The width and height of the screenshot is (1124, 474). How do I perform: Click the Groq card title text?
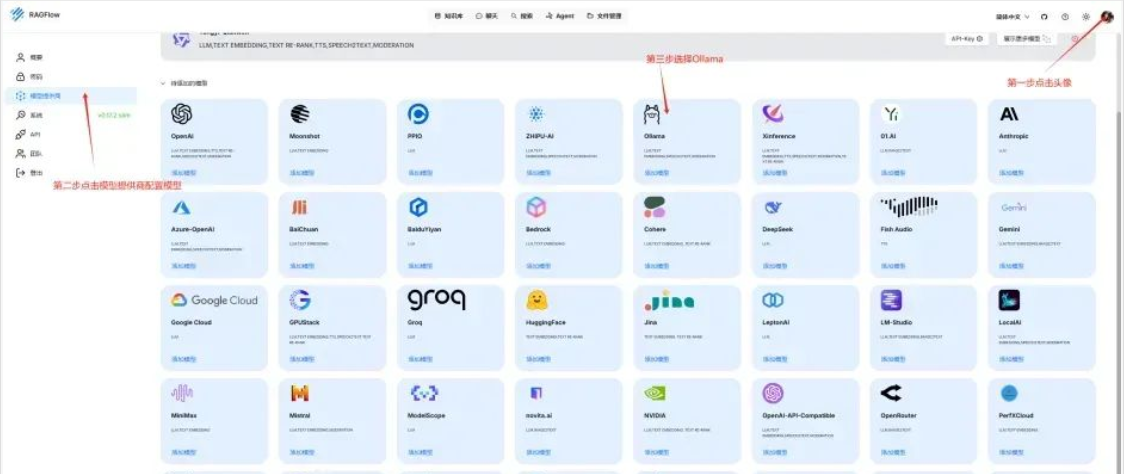pyautogui.click(x=415, y=323)
